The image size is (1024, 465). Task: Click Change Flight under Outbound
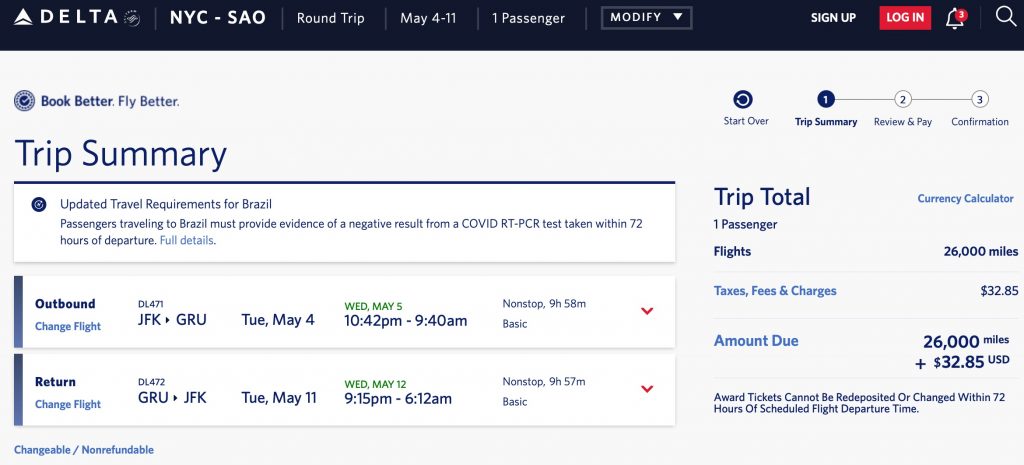[68, 326]
